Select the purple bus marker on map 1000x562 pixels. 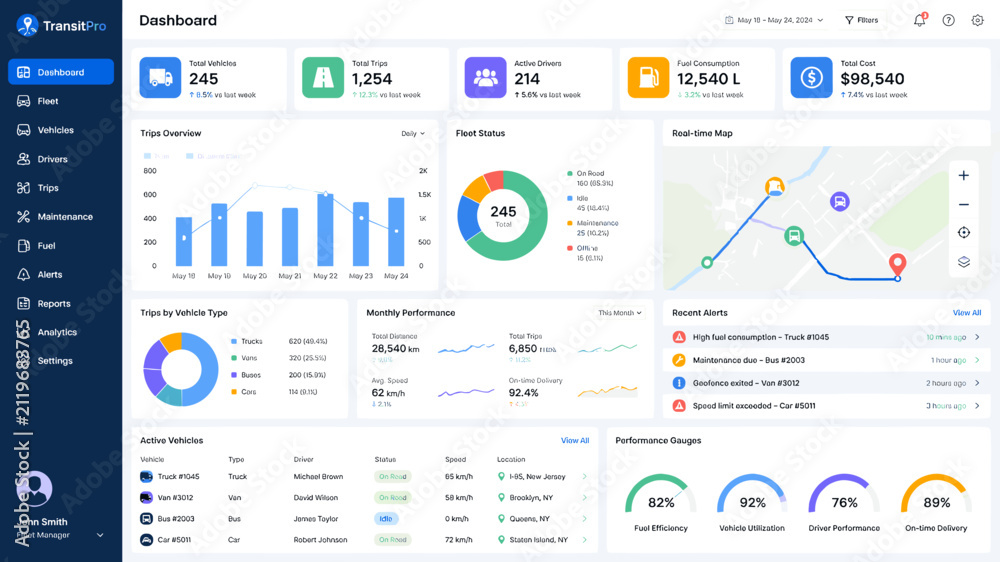(x=839, y=202)
